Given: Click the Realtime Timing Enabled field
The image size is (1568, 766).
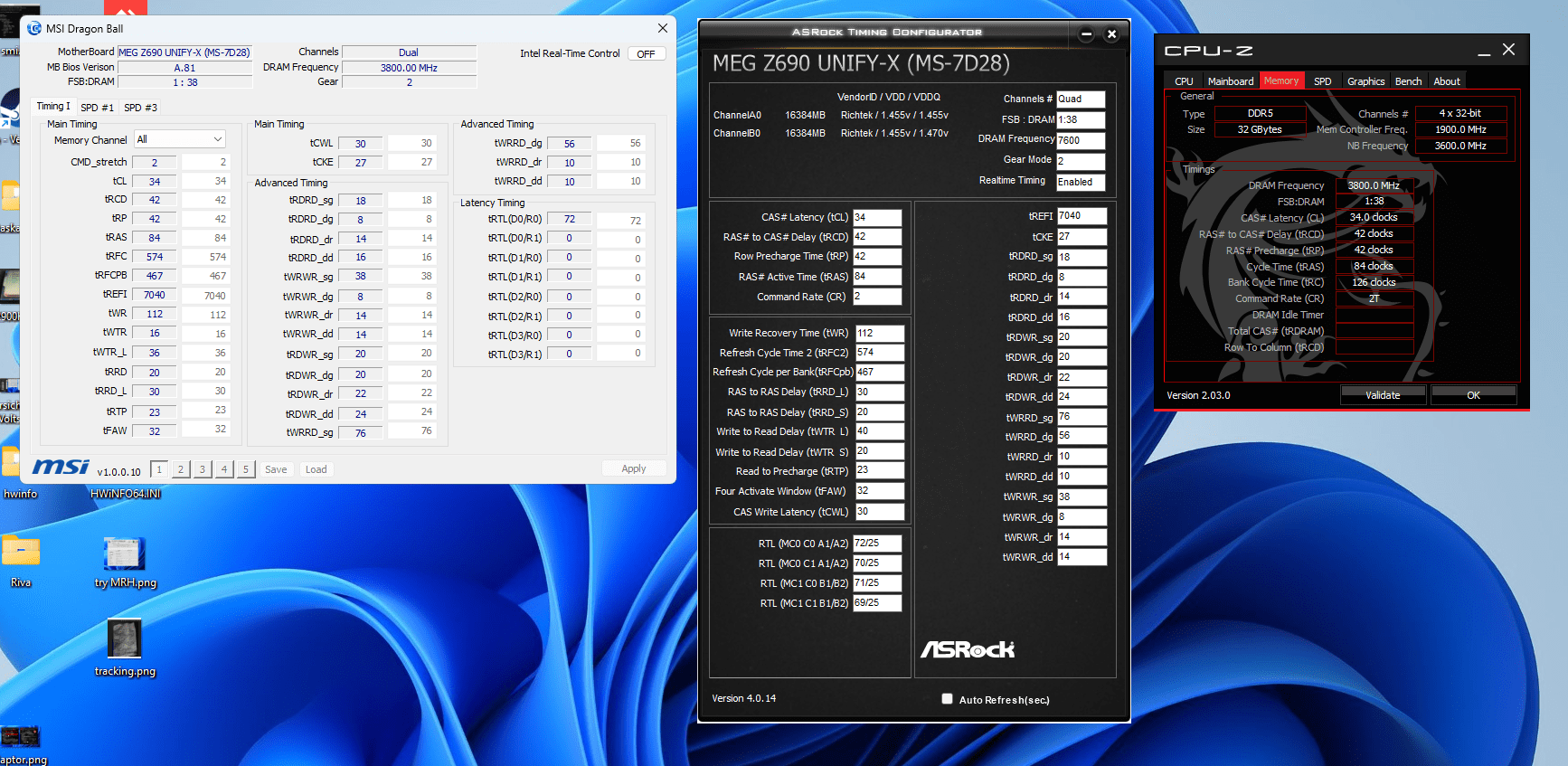Looking at the screenshot, I should click(x=1081, y=182).
